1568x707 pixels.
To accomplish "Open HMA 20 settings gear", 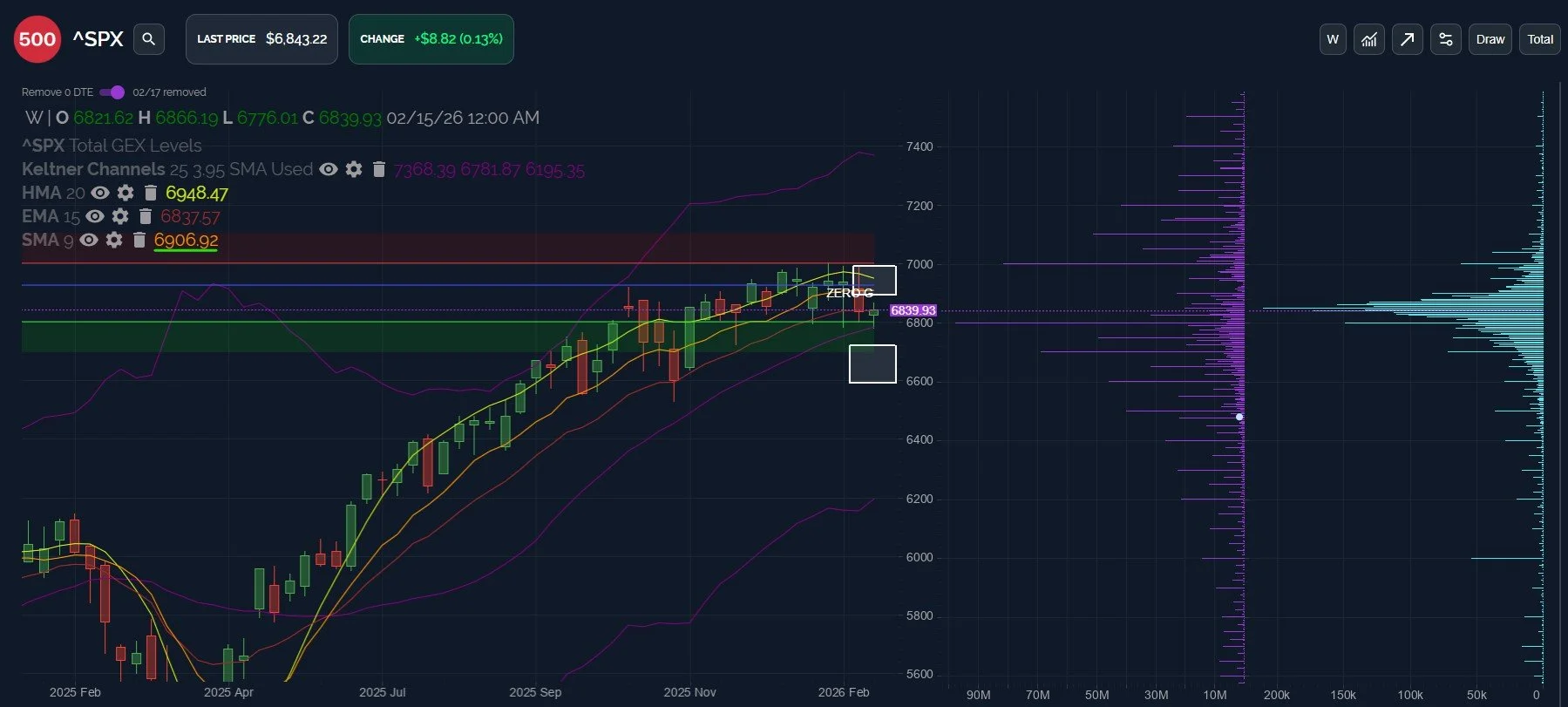I will [x=126, y=193].
